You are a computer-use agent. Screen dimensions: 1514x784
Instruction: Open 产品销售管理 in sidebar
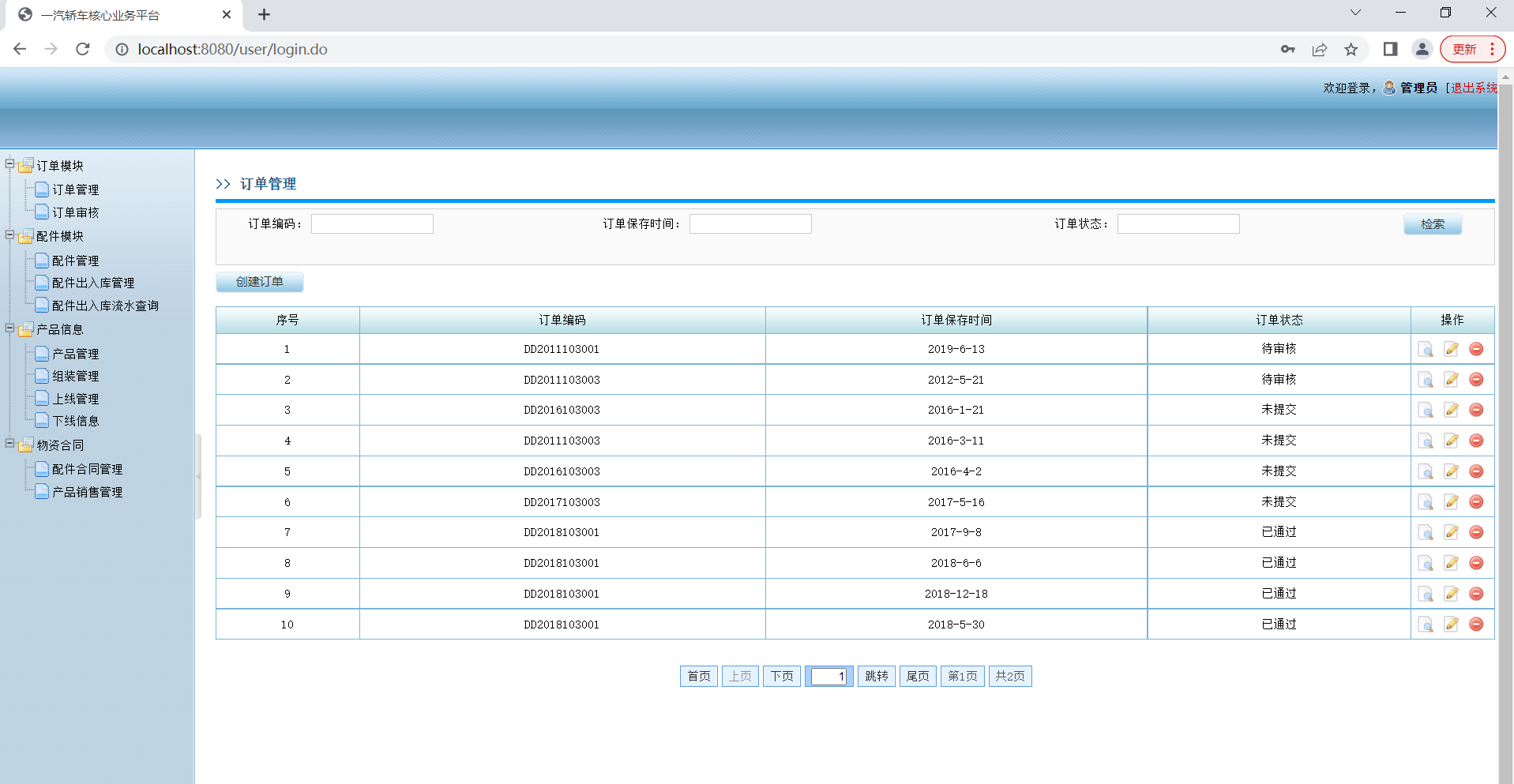(88, 492)
